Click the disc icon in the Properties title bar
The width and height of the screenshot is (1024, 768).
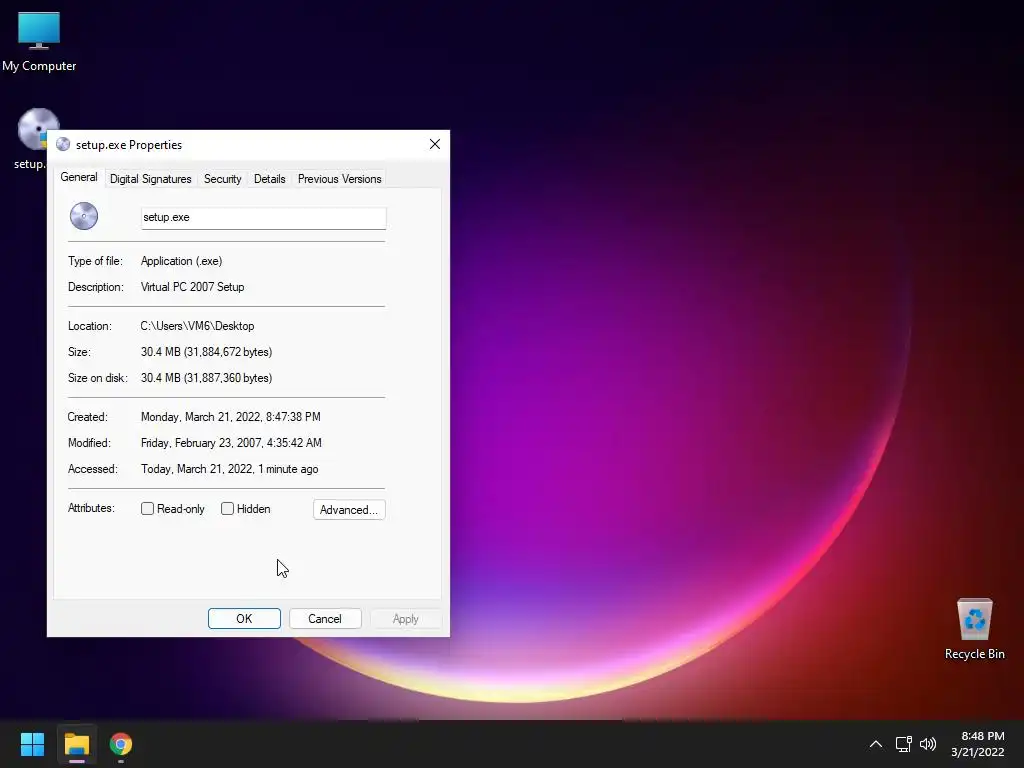pos(63,144)
